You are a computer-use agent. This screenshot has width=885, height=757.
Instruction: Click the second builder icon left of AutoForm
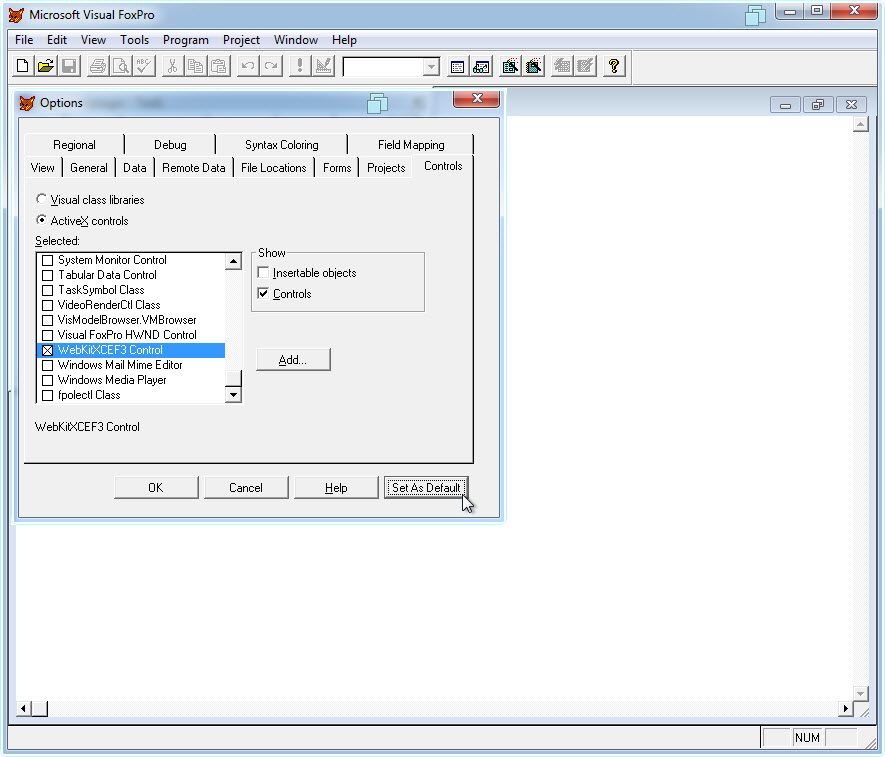[533, 67]
